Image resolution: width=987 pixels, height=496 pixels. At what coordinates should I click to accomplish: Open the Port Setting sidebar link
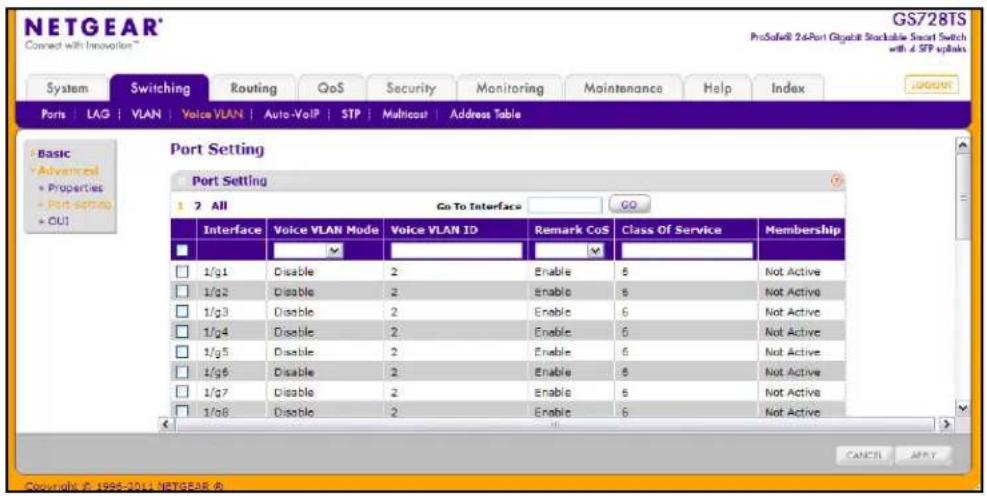tap(78, 204)
